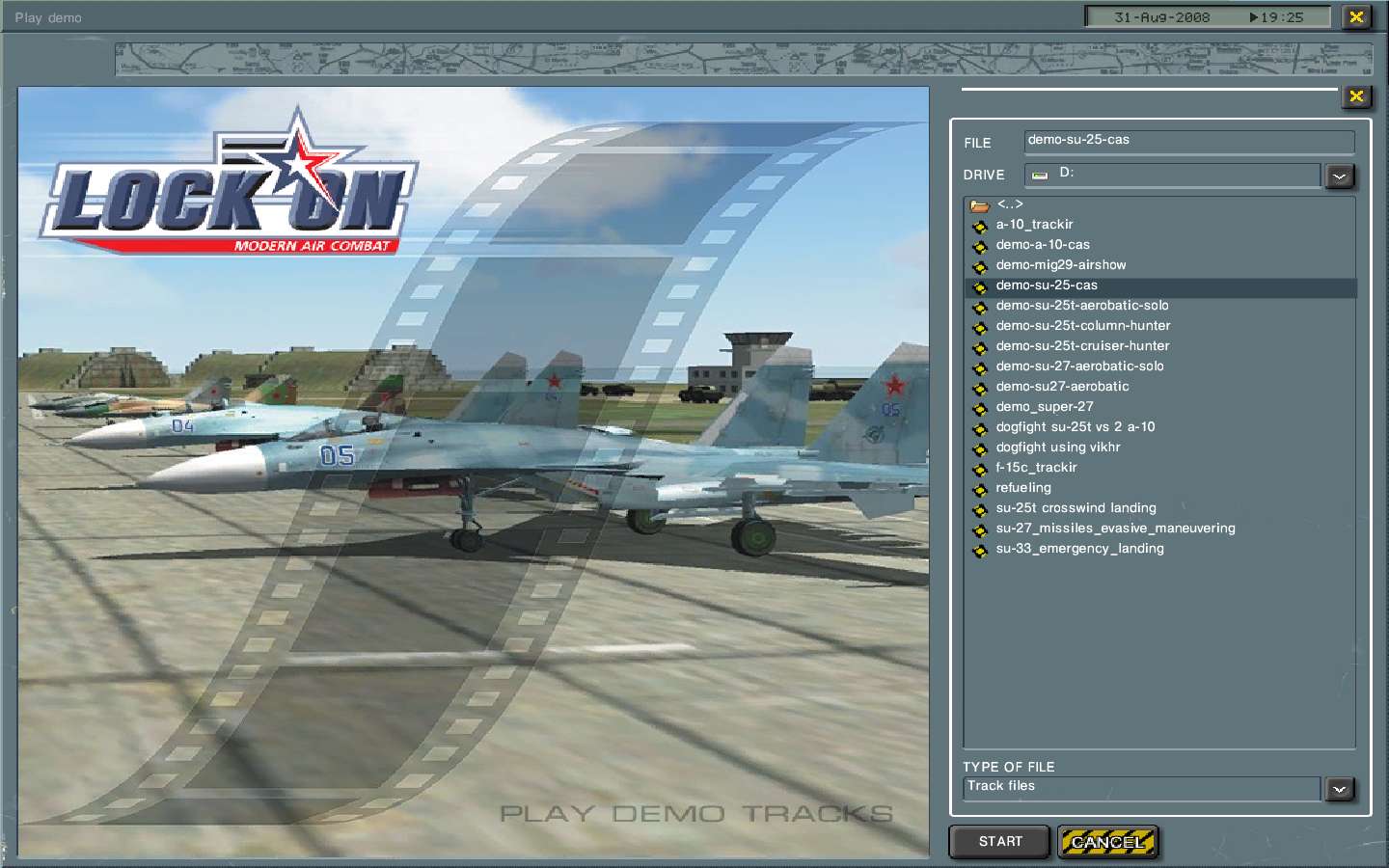Screen dimensions: 1389x868
Task: Click the START button
Action: point(1000,842)
